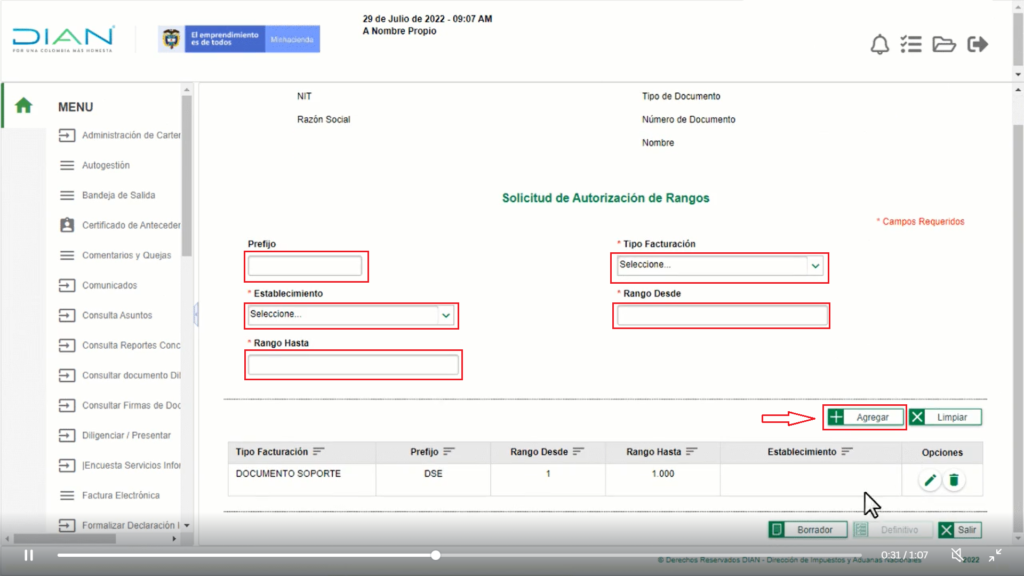This screenshot has width=1024, height=576.
Task: Seek using the video progress bar
Action: [x=459, y=555]
